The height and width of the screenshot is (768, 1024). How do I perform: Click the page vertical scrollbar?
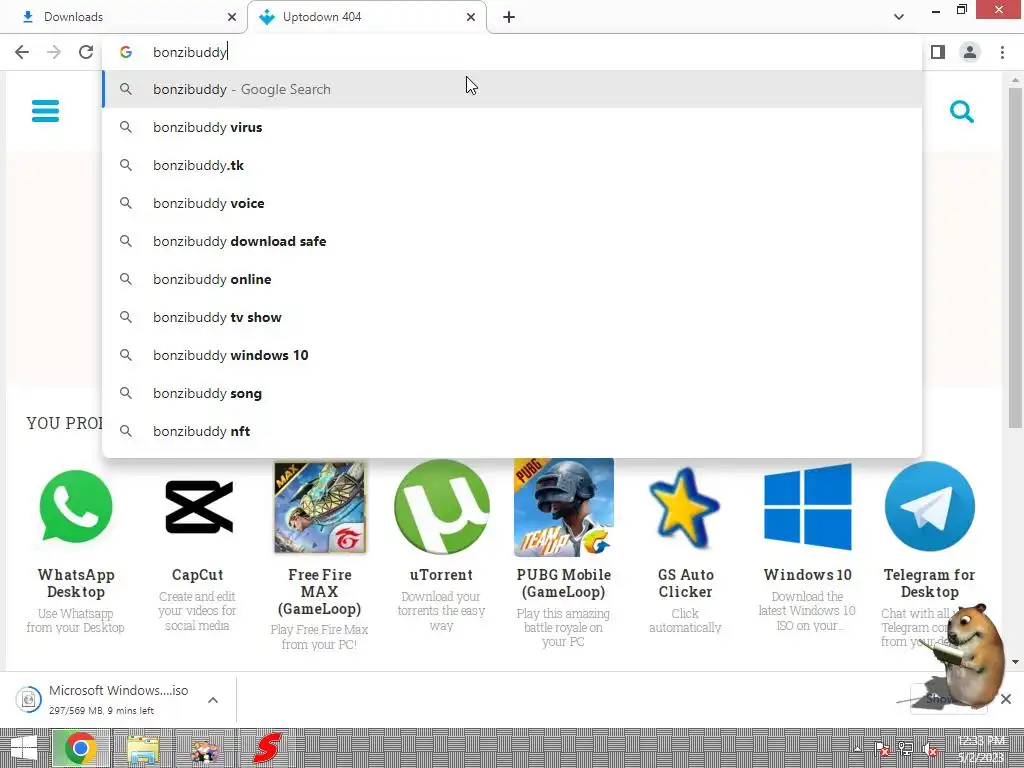point(1015,258)
